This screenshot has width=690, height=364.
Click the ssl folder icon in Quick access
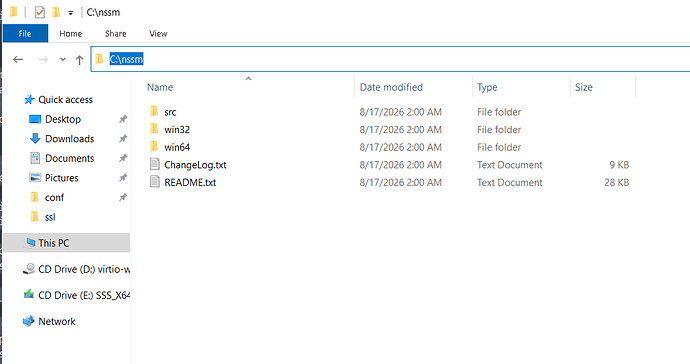[x=34, y=217]
